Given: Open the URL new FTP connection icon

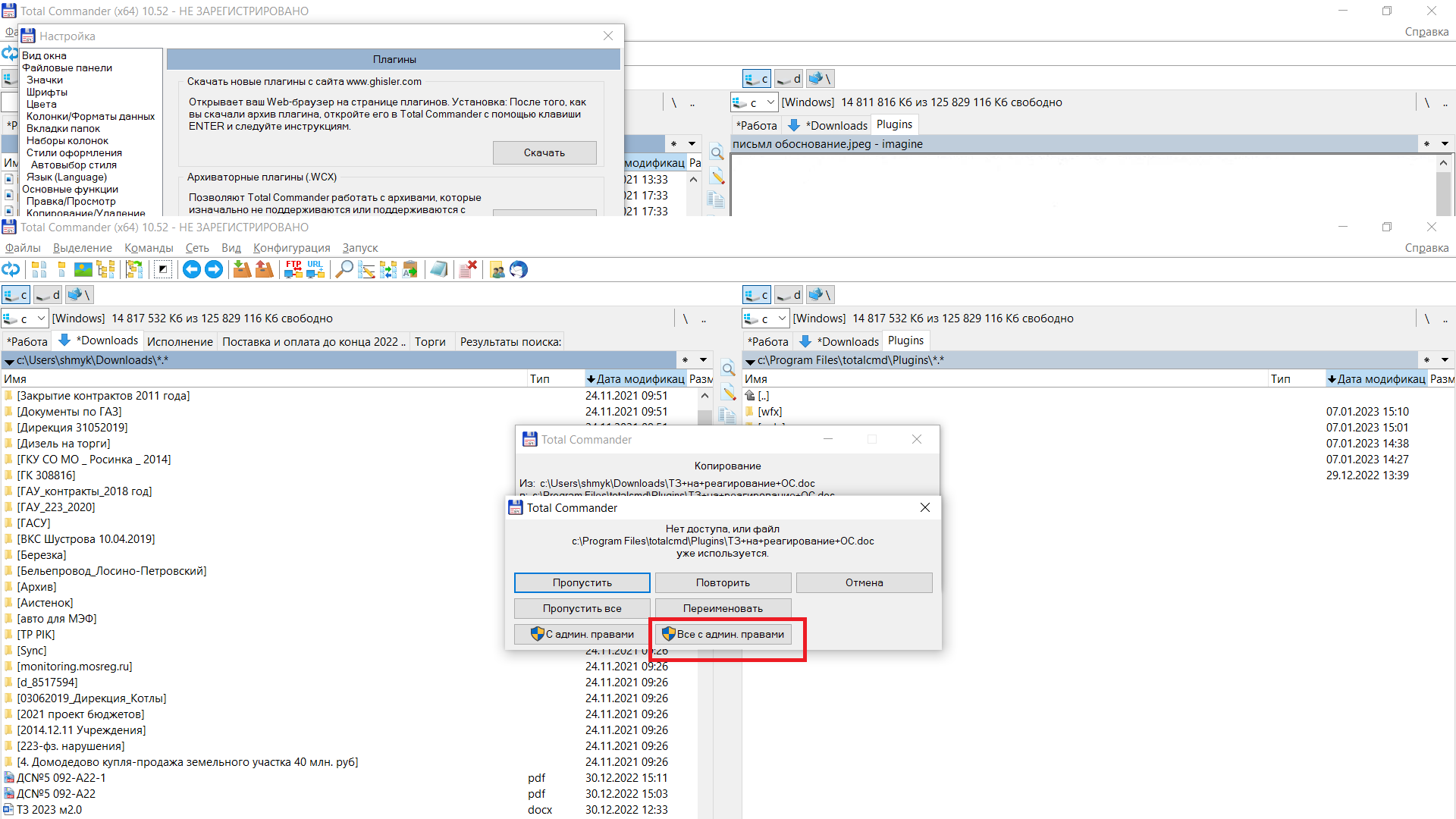Looking at the screenshot, I should [x=315, y=270].
